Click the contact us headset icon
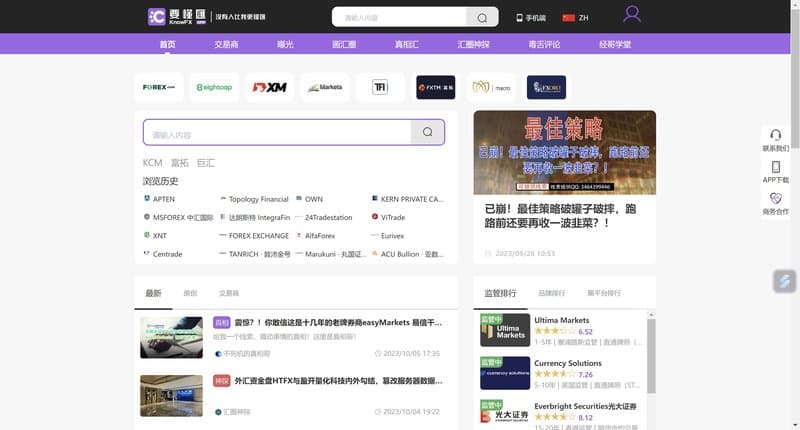The height and width of the screenshot is (430, 800). (x=776, y=135)
